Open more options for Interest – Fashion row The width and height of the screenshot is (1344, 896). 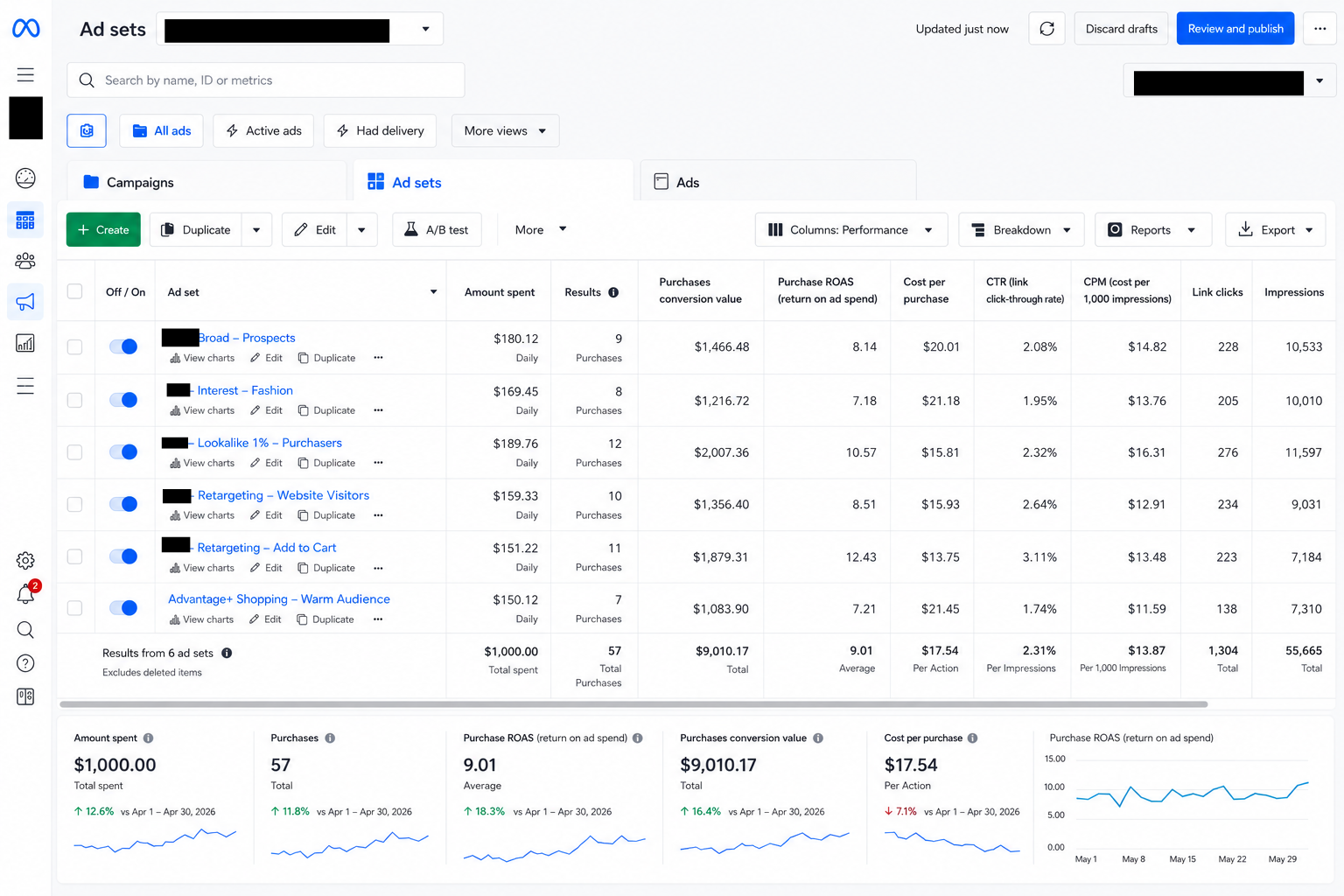(x=378, y=410)
